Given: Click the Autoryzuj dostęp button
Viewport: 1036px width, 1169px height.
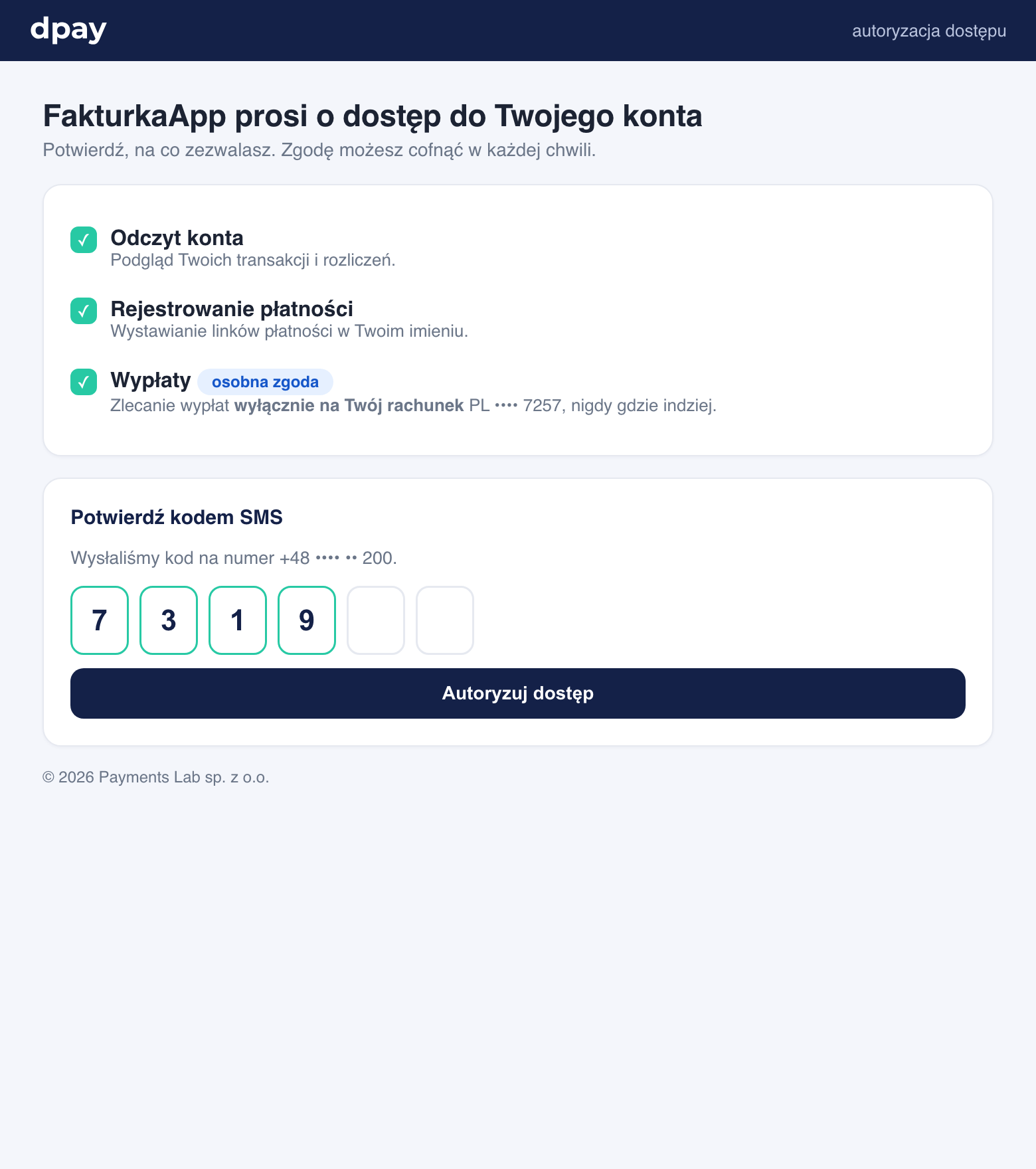Looking at the screenshot, I should coord(518,693).
